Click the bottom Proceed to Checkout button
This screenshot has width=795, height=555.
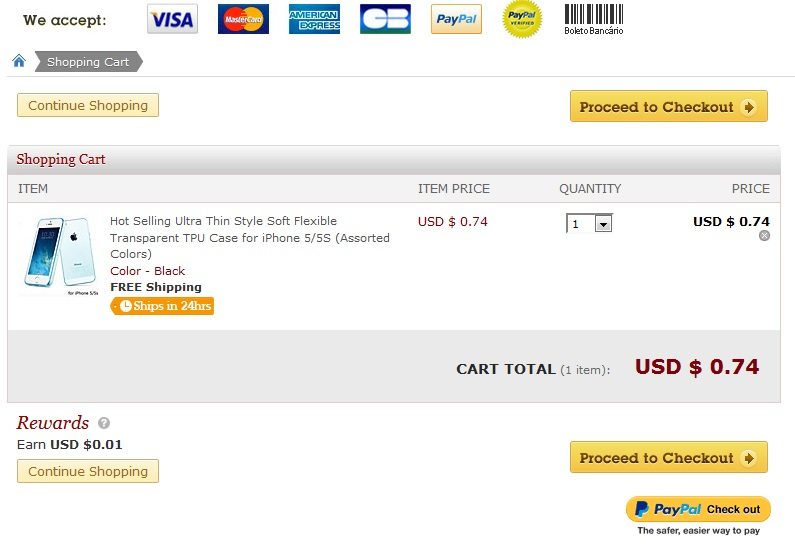click(668, 458)
